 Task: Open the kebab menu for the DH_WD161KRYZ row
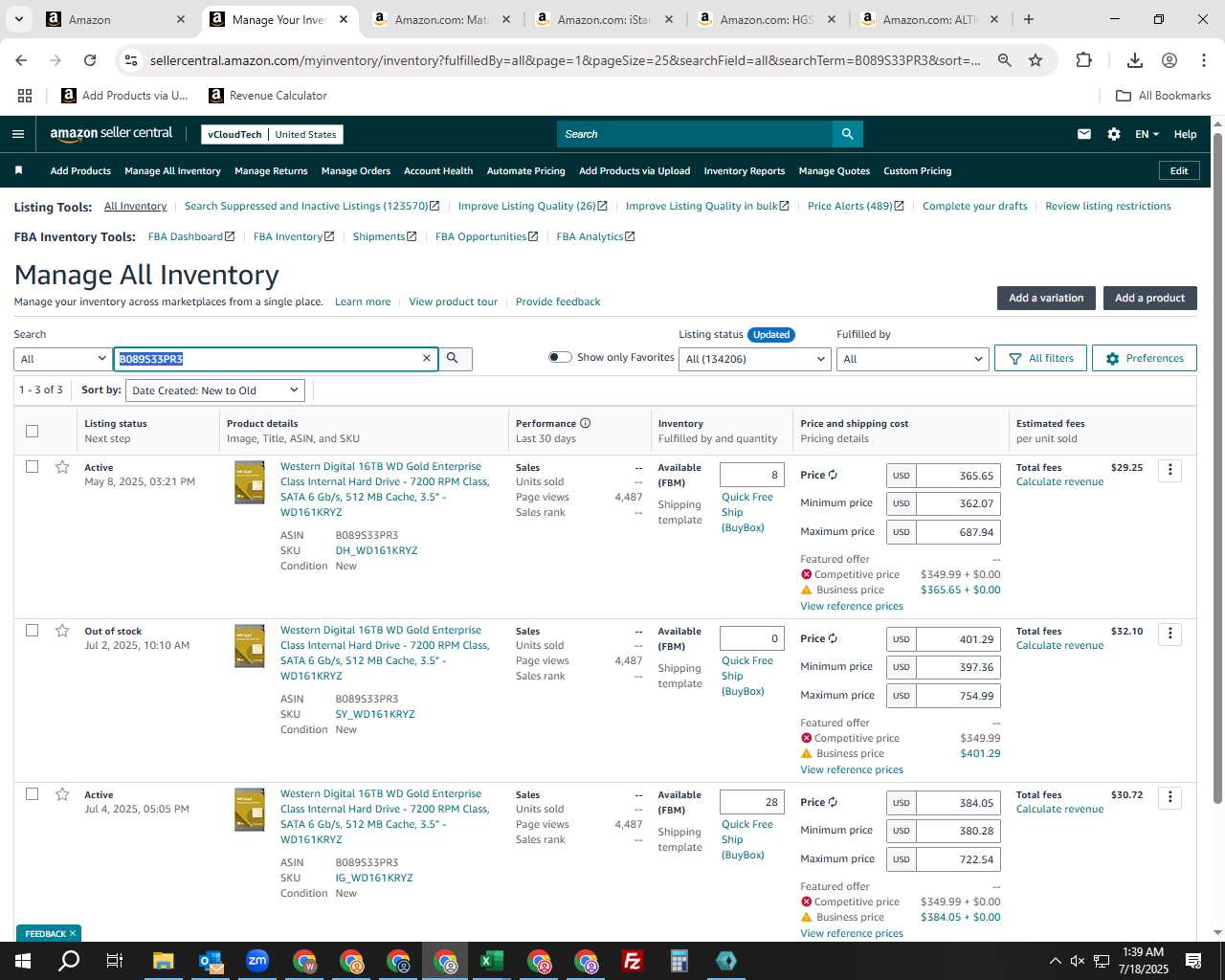click(x=1169, y=470)
